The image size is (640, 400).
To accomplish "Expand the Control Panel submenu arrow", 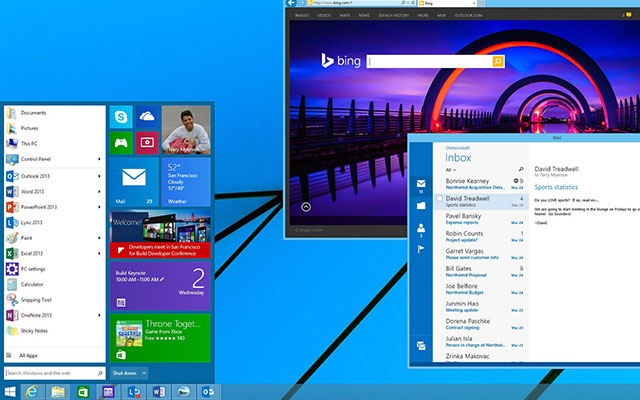I will point(101,159).
